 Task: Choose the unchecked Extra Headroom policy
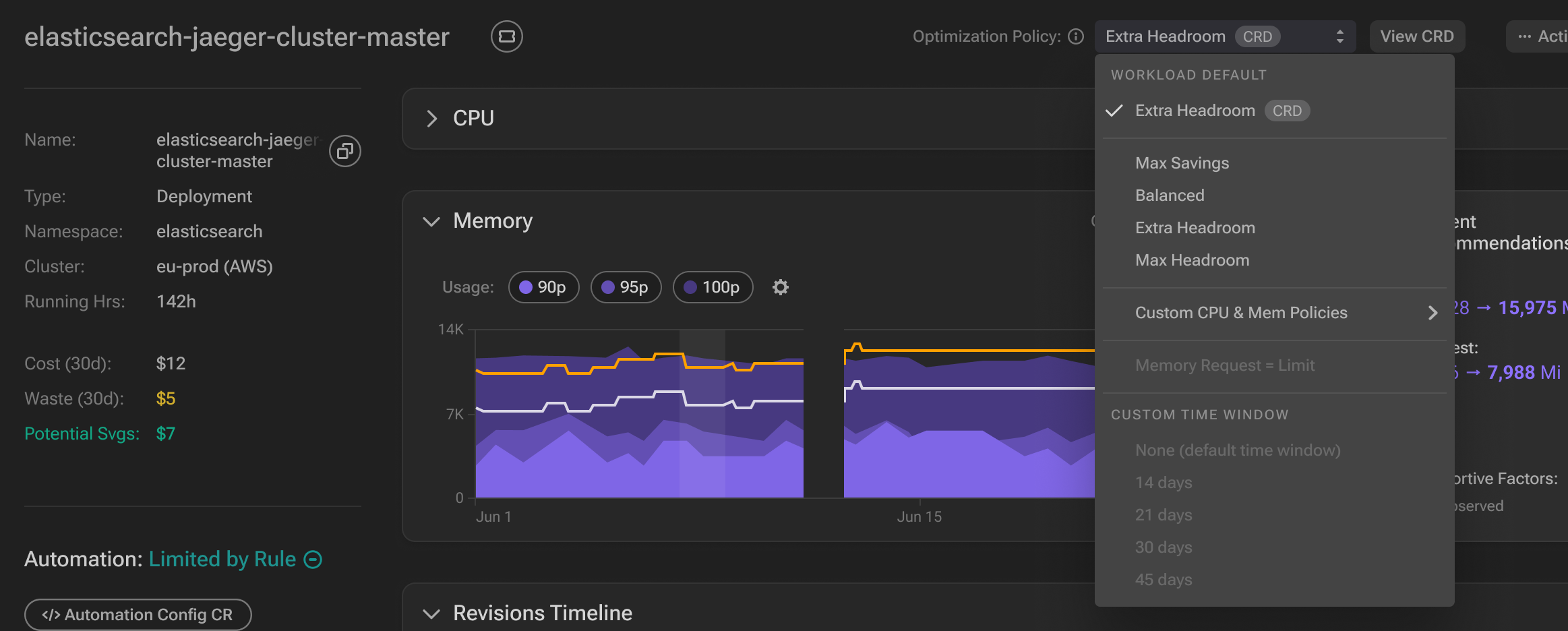1275,228
